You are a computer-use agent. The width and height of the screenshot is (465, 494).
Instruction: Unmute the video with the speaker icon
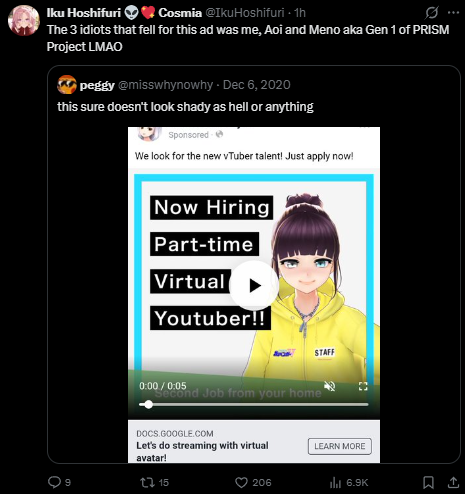point(330,386)
